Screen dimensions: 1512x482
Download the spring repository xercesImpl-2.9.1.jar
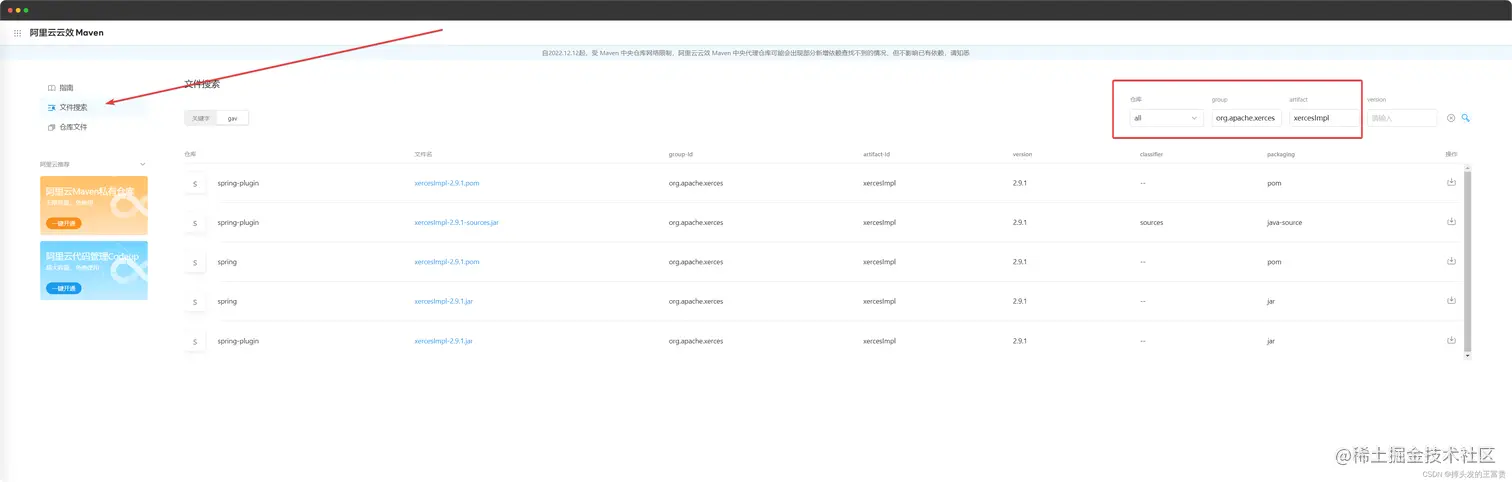pyautogui.click(x=1451, y=300)
